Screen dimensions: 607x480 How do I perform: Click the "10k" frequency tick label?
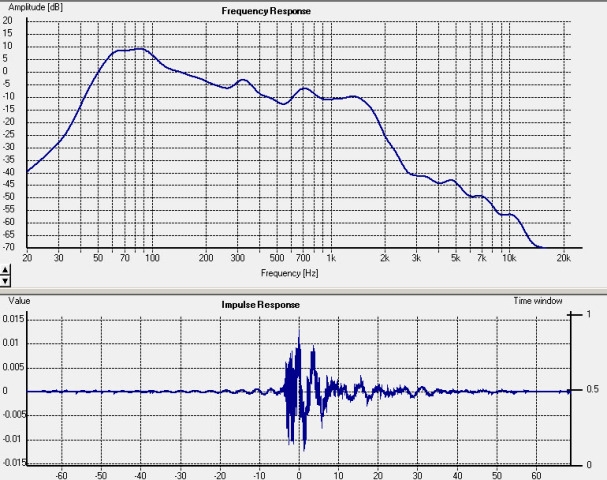click(509, 258)
